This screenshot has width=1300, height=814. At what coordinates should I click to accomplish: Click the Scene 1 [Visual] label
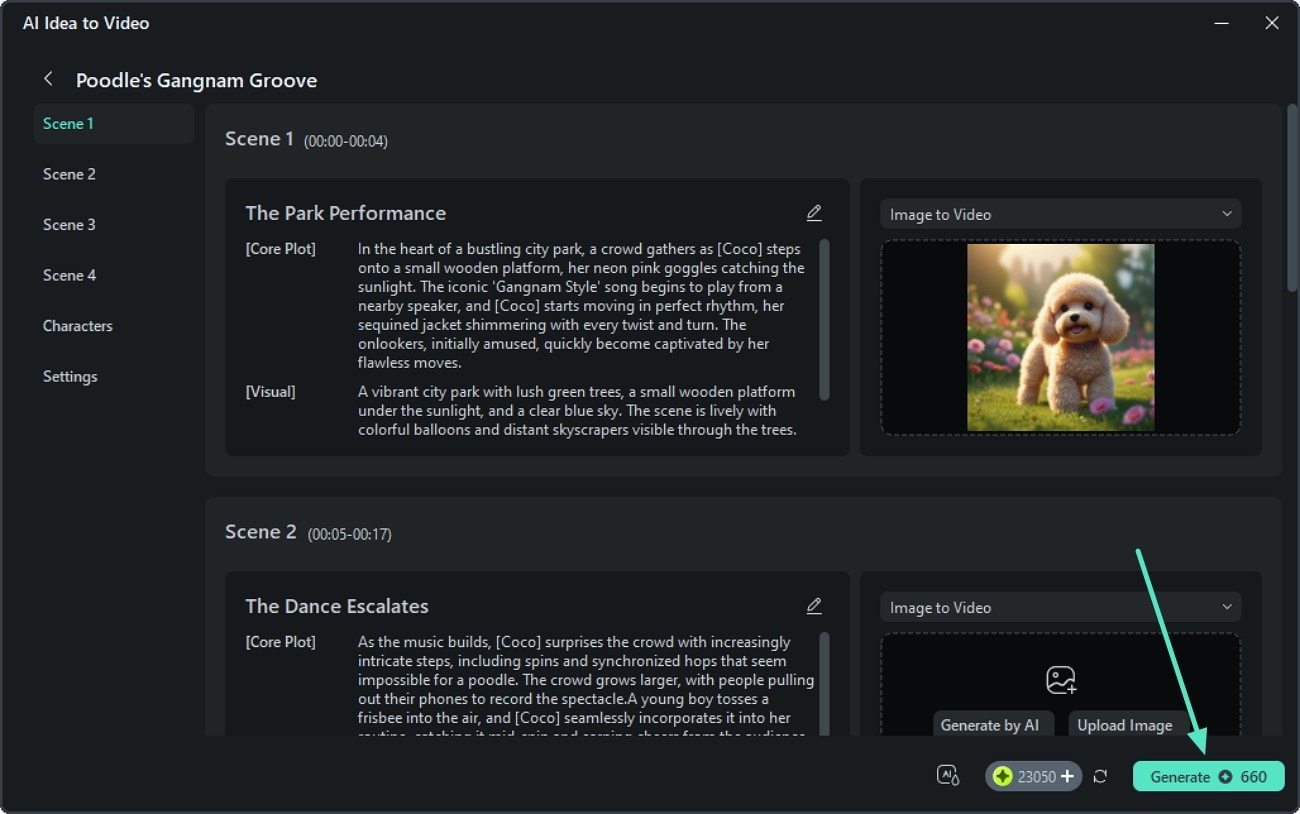pyautogui.click(x=270, y=392)
